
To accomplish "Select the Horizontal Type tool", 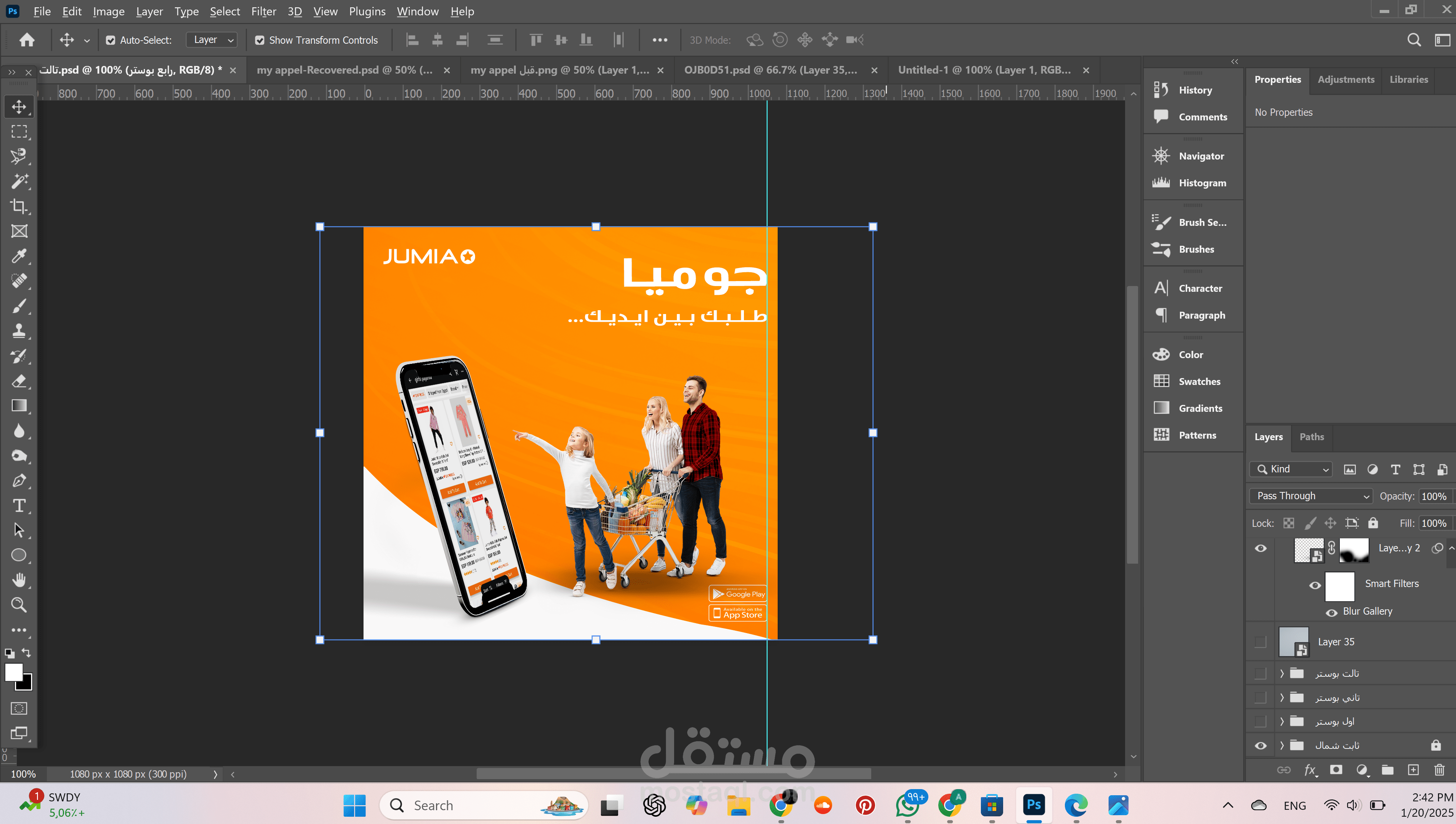I will coord(19,505).
